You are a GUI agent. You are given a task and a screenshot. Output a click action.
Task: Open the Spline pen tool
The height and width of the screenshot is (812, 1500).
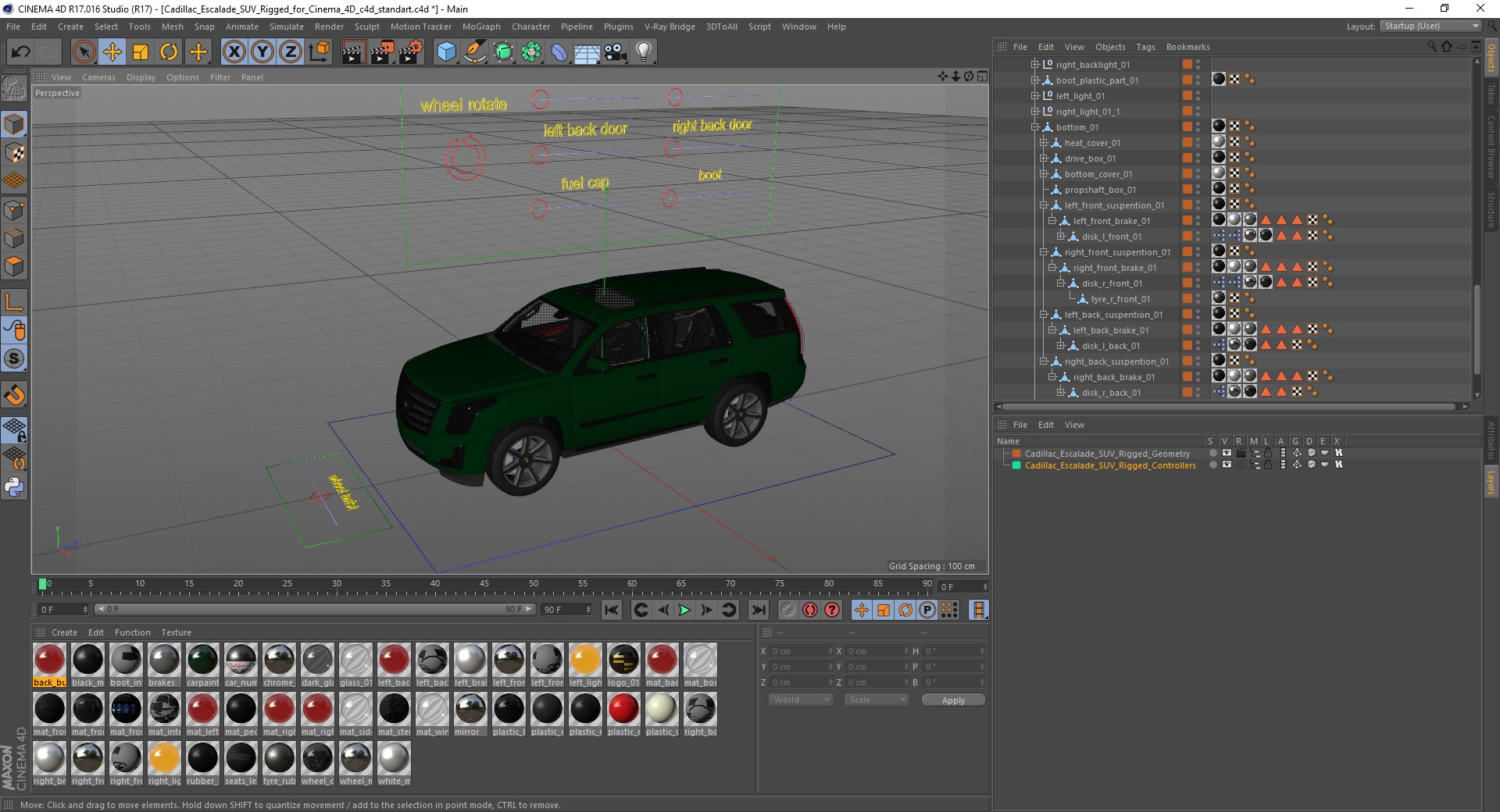click(x=475, y=52)
